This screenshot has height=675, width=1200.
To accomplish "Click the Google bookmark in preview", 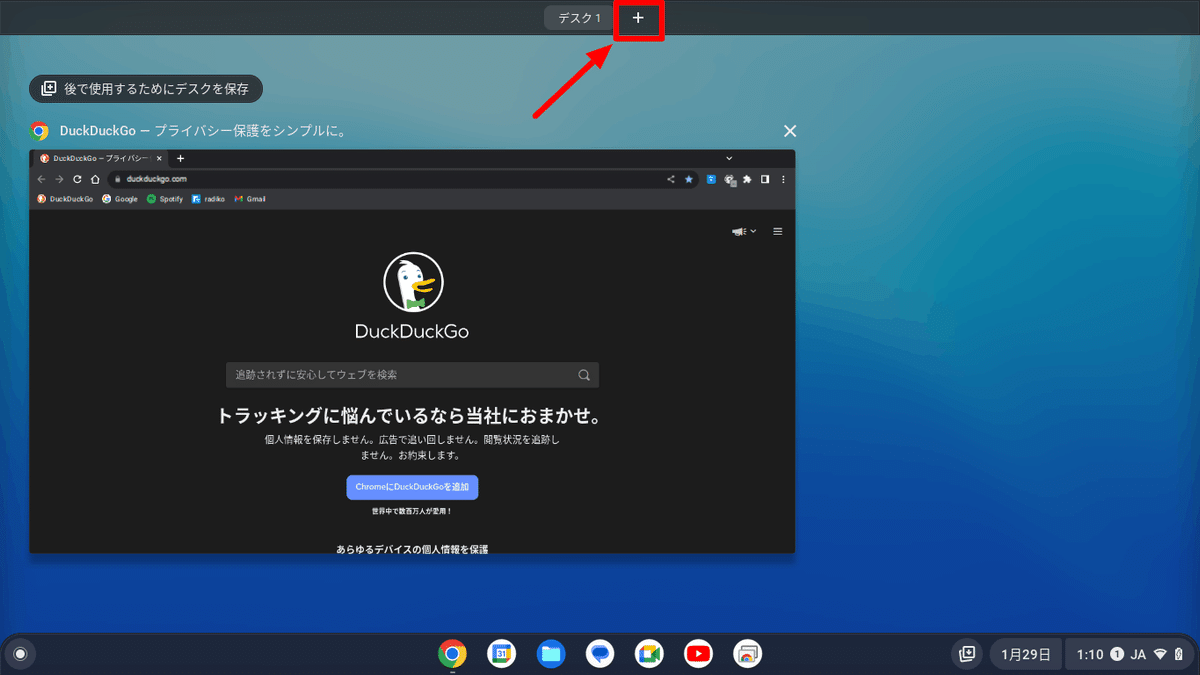I will [x=120, y=199].
